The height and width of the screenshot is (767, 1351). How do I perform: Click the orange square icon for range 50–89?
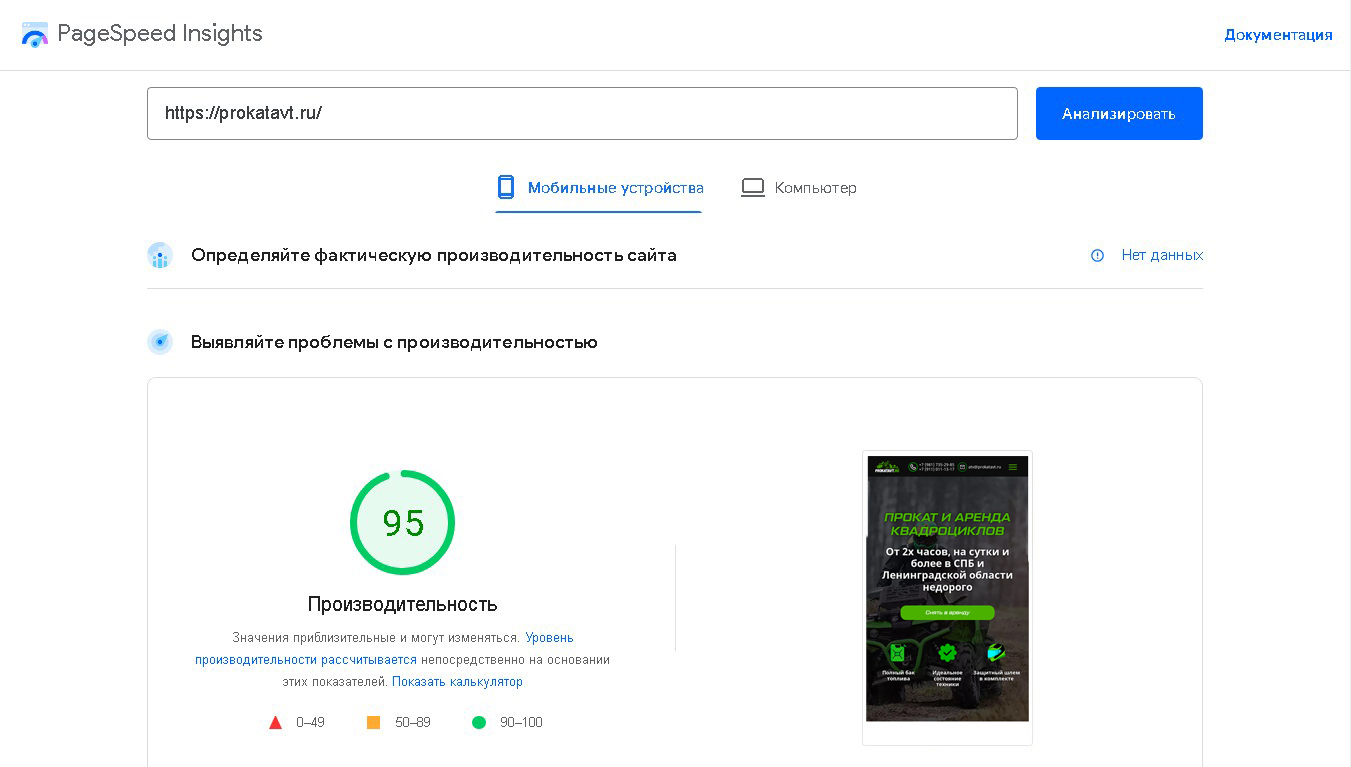[x=374, y=722]
